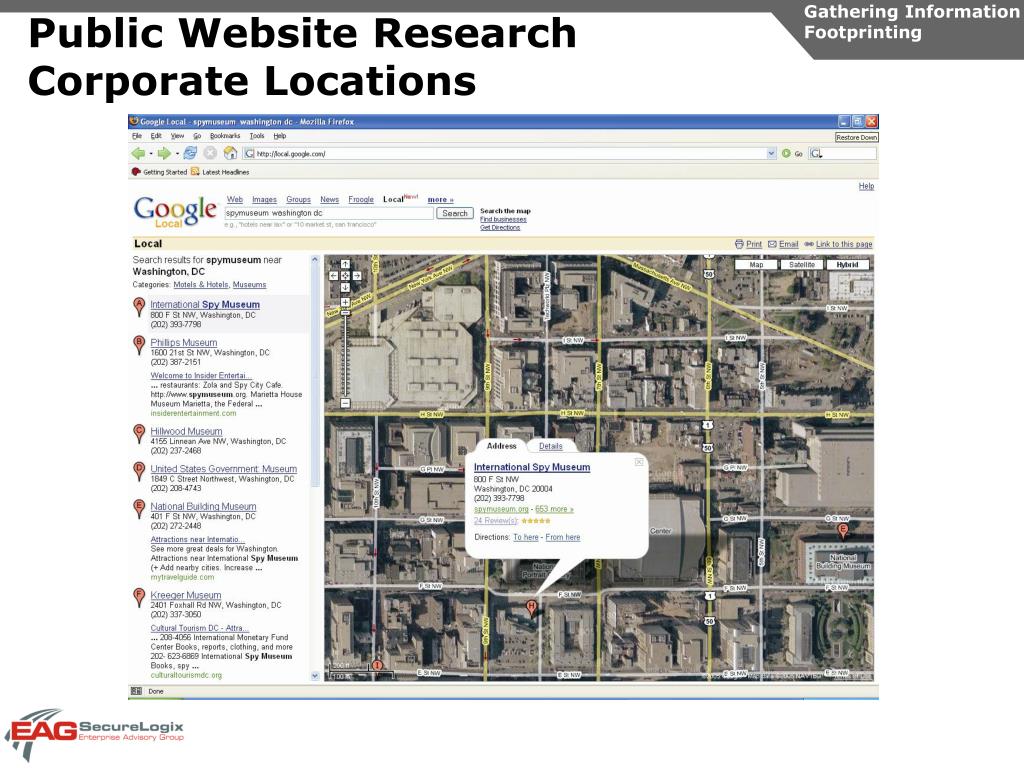Open the Google Images link

pyautogui.click(x=264, y=200)
